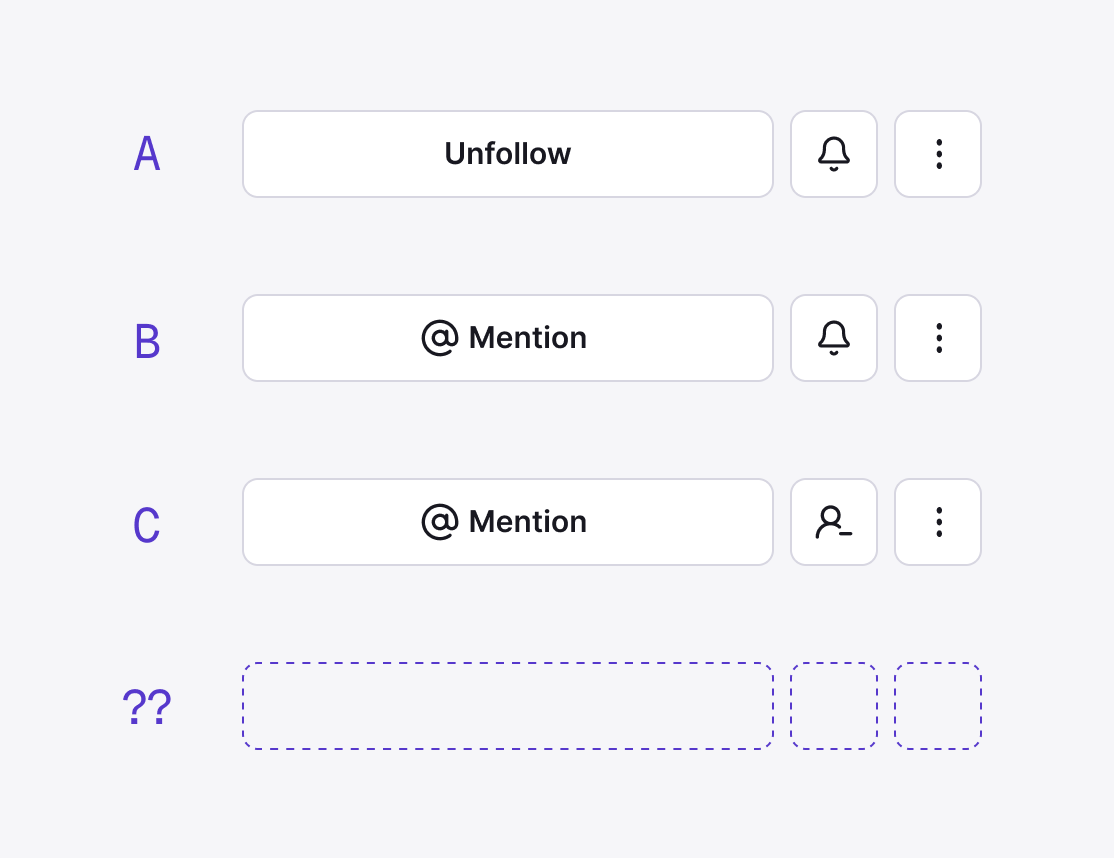Click the rightmost dashed placeholder square
Viewport: 1114px width, 858px height.
click(938, 706)
